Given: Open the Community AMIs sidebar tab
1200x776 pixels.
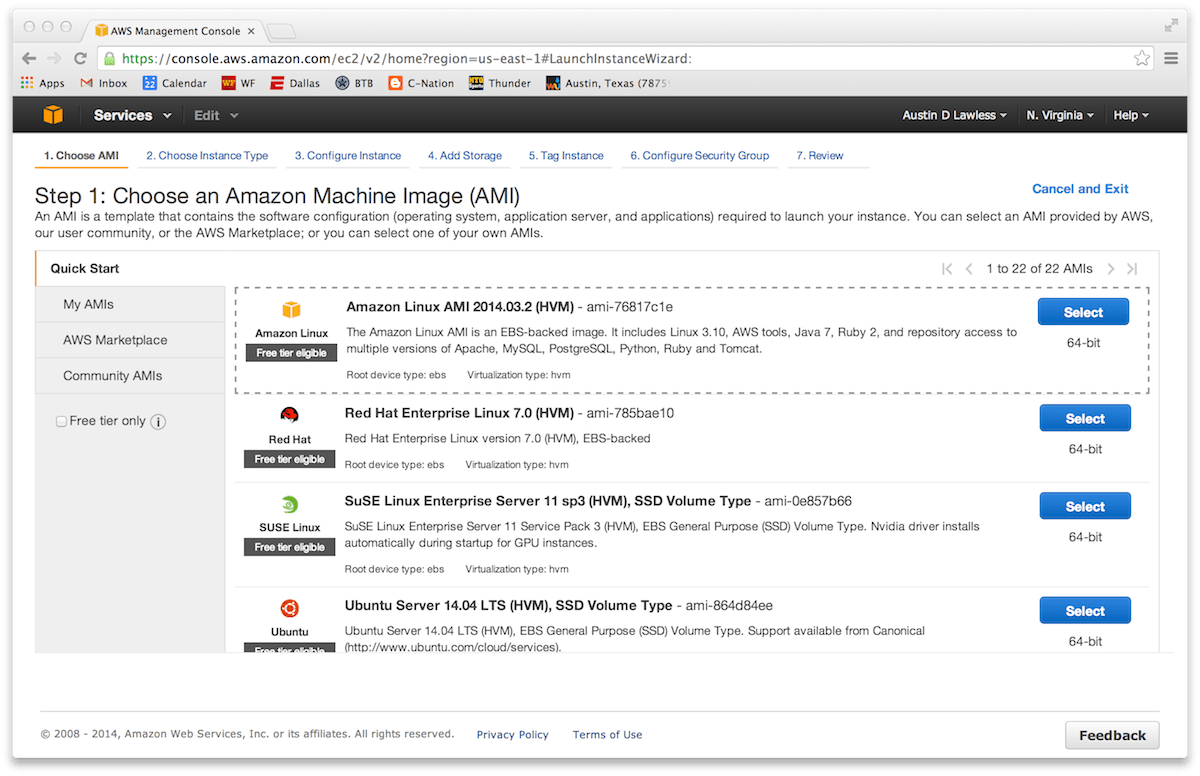Looking at the screenshot, I should 130,376.
